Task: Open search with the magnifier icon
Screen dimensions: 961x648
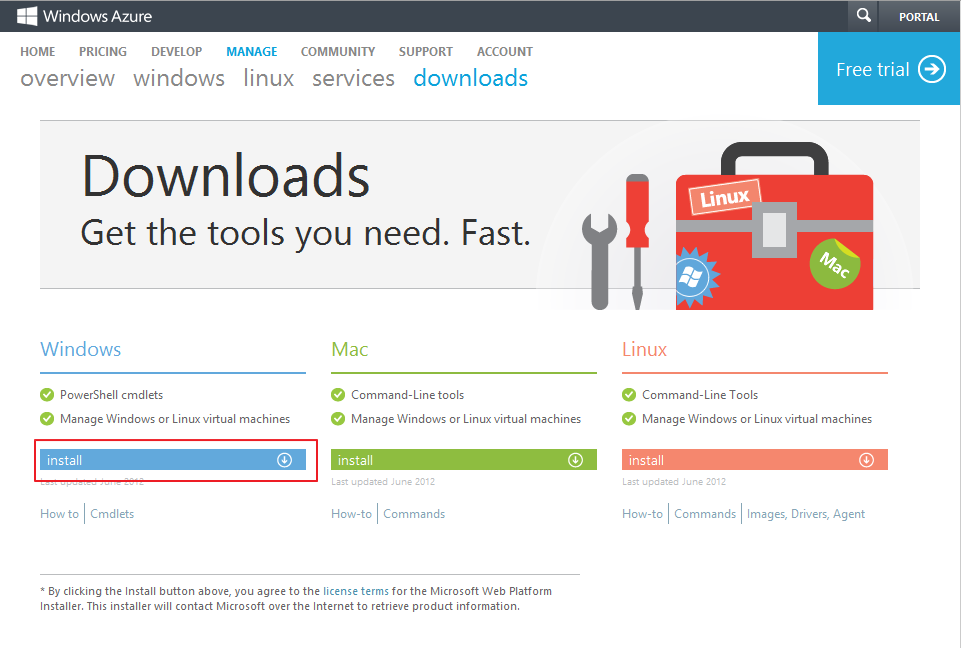Action: pyautogui.click(x=864, y=15)
